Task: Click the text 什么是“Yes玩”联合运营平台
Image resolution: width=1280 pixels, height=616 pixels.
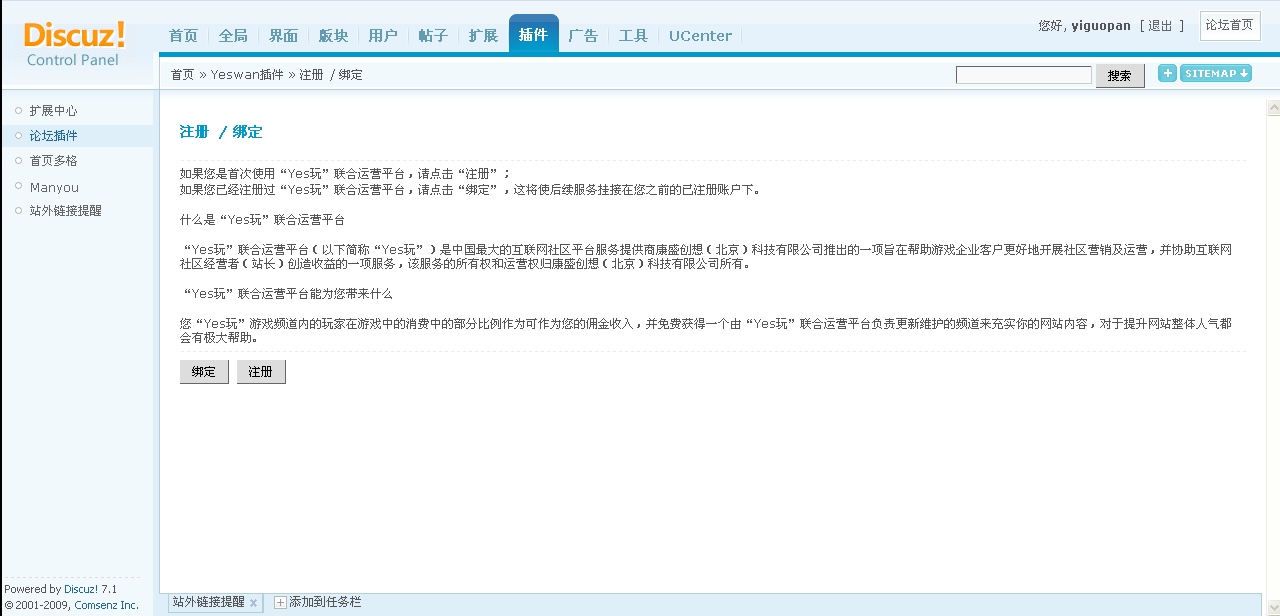Action: point(262,219)
